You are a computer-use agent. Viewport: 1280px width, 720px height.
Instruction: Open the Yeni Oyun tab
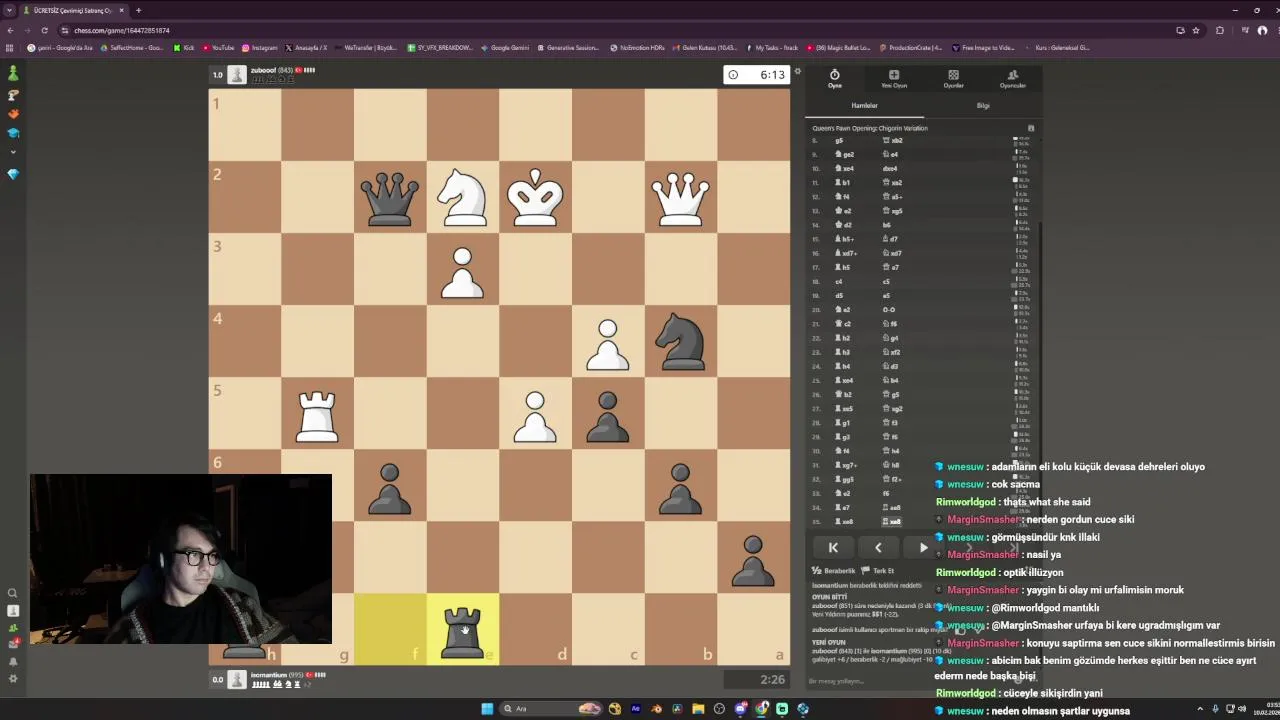893,79
